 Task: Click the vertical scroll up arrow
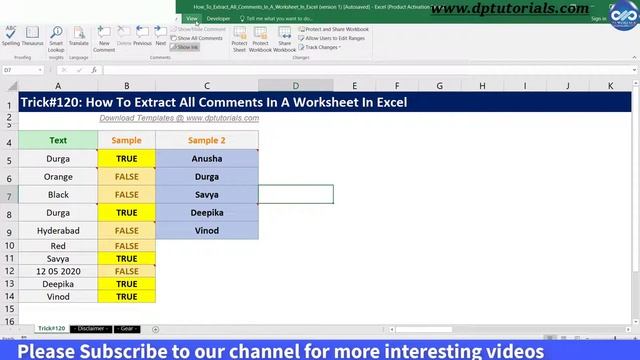[x=636, y=83]
